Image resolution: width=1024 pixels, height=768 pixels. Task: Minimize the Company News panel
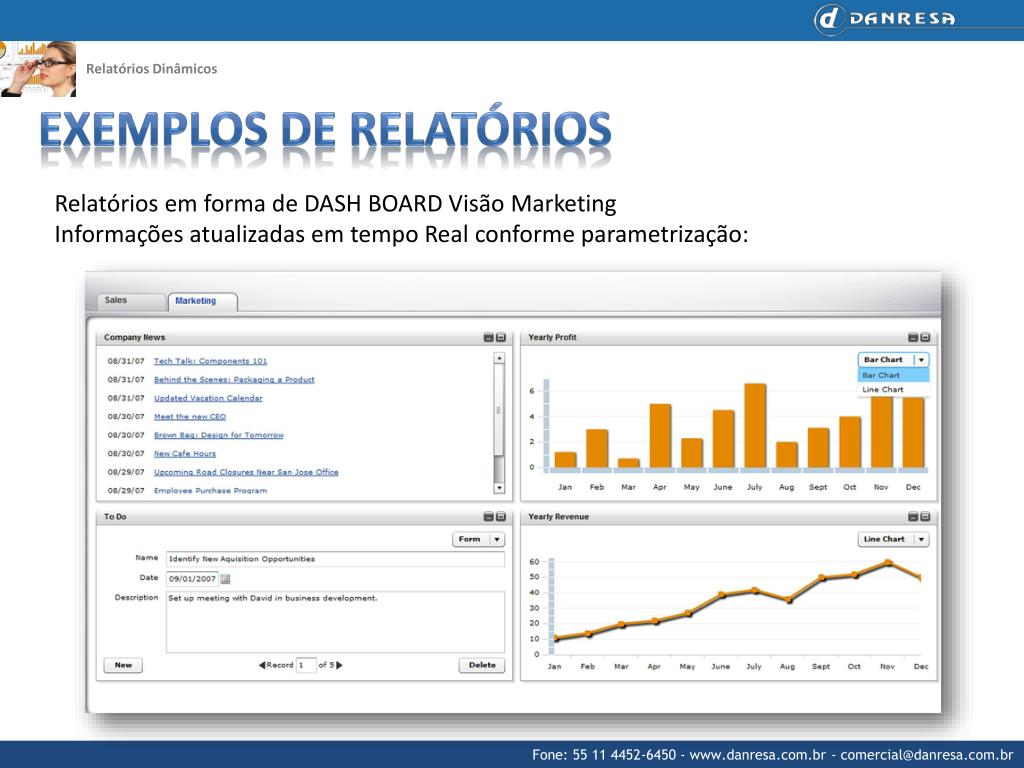point(488,338)
